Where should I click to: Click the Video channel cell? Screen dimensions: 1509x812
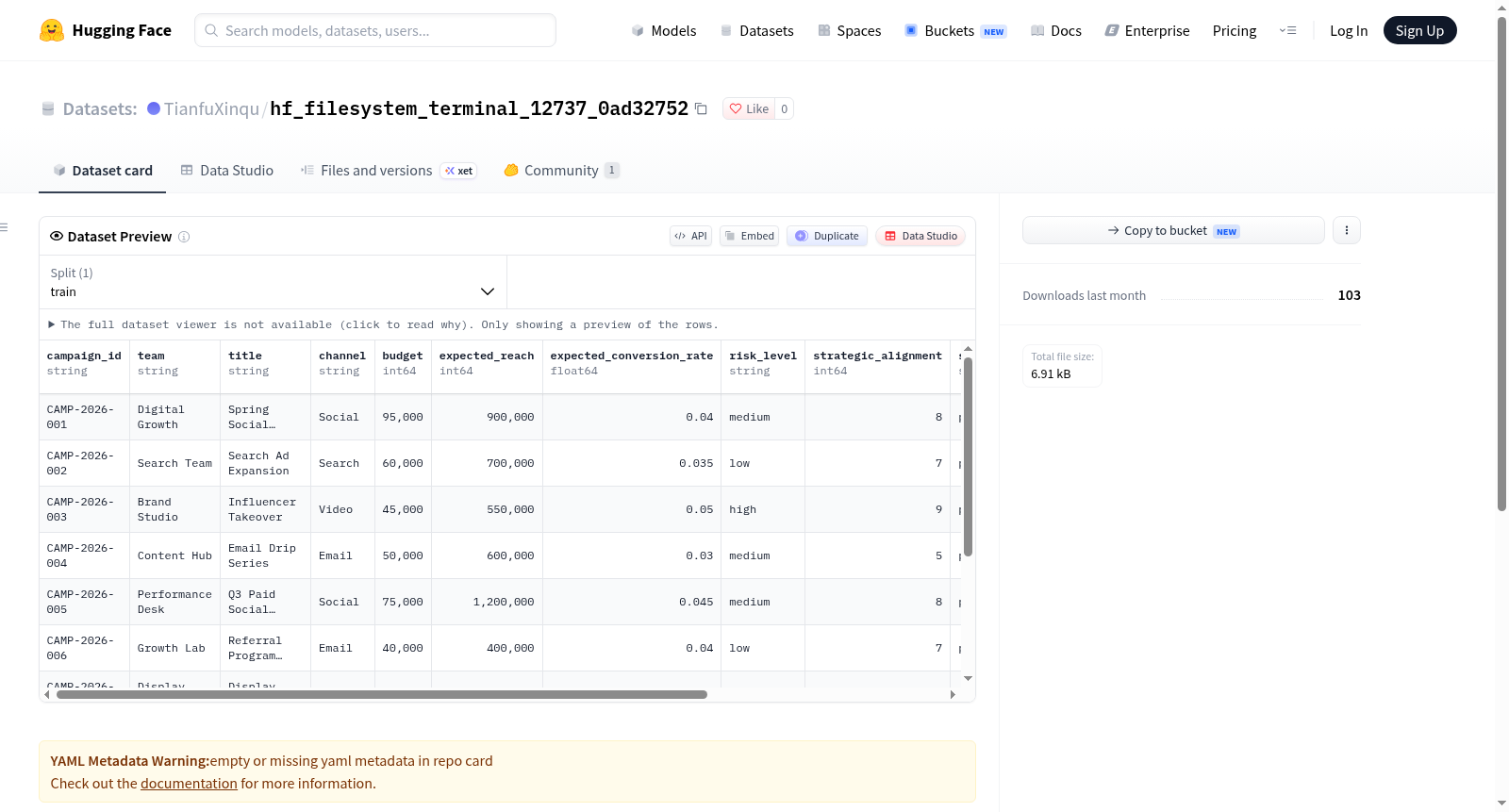tap(342, 509)
